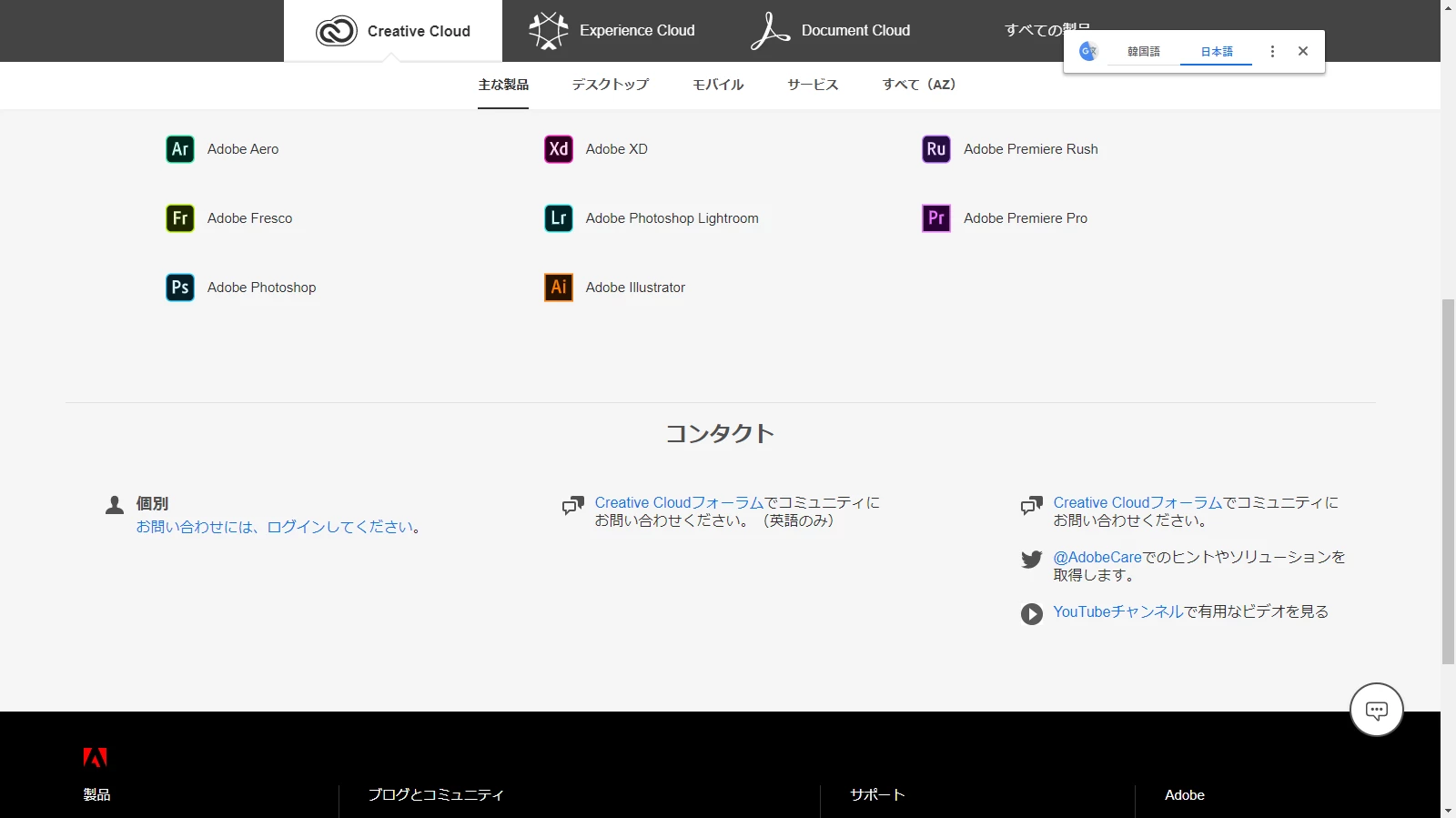Click the page scrollbar up arrow
This screenshot has height=818, width=1456.
coord(1448,7)
